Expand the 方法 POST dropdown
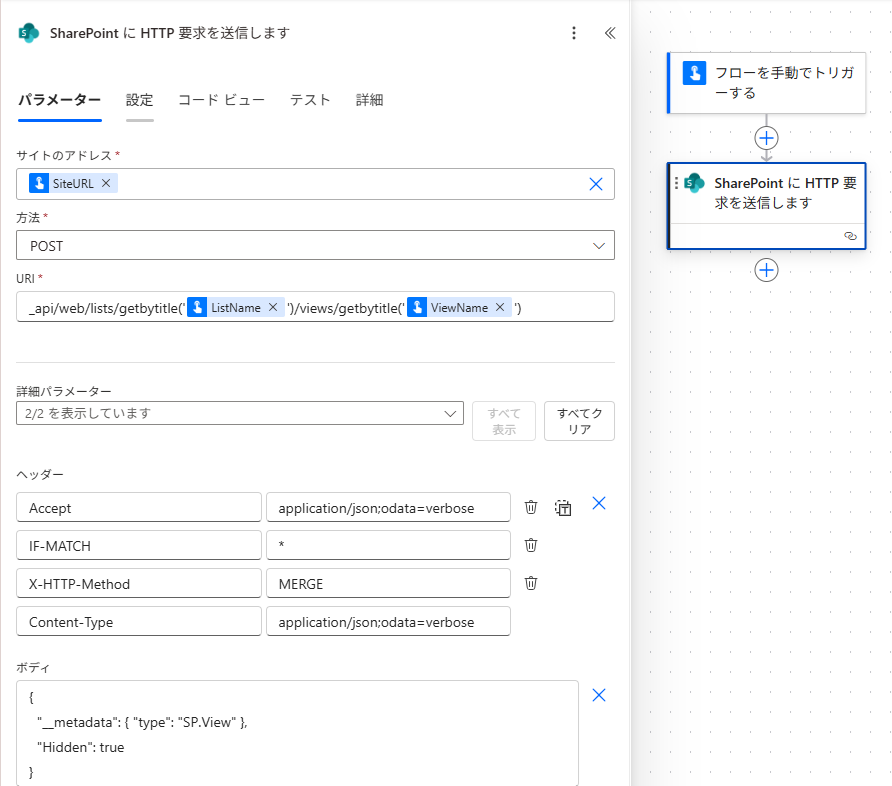 [599, 245]
